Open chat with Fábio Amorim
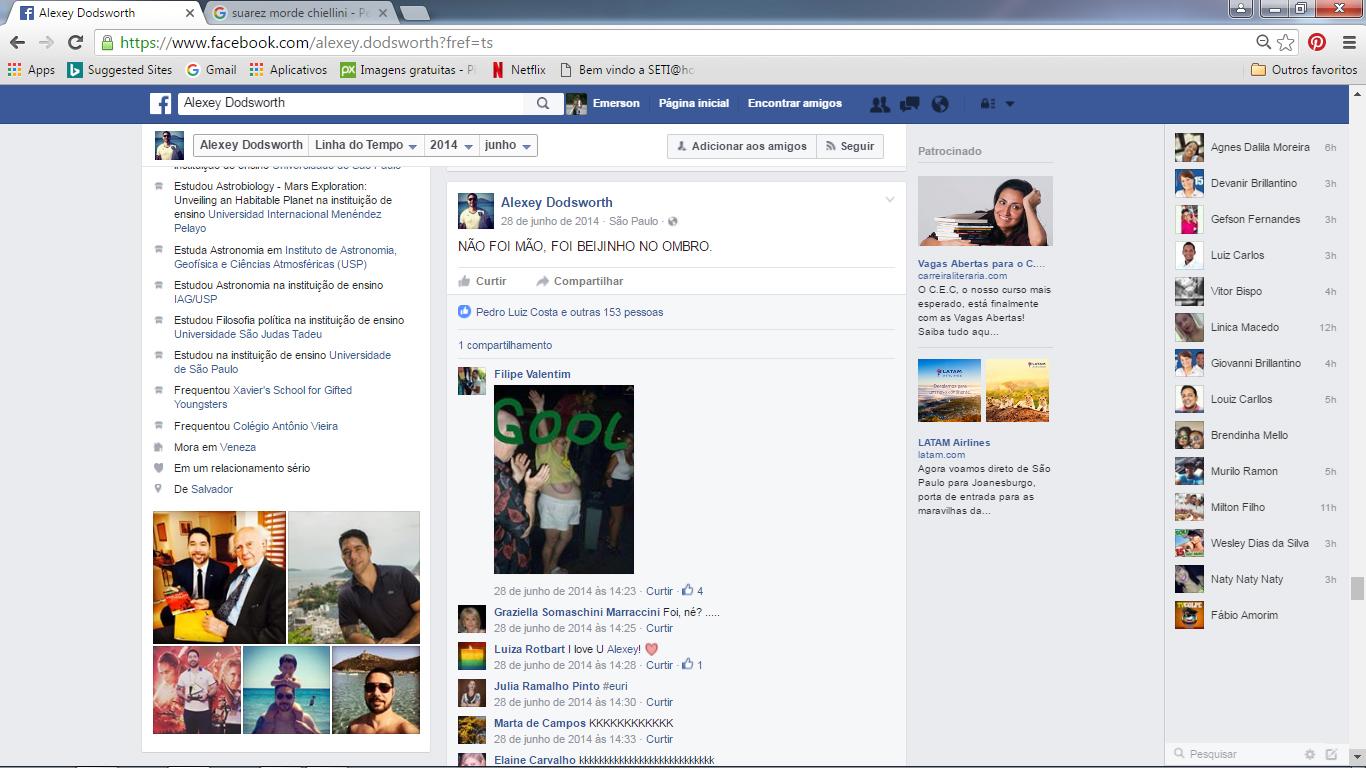The image size is (1366, 768). [x=1255, y=615]
